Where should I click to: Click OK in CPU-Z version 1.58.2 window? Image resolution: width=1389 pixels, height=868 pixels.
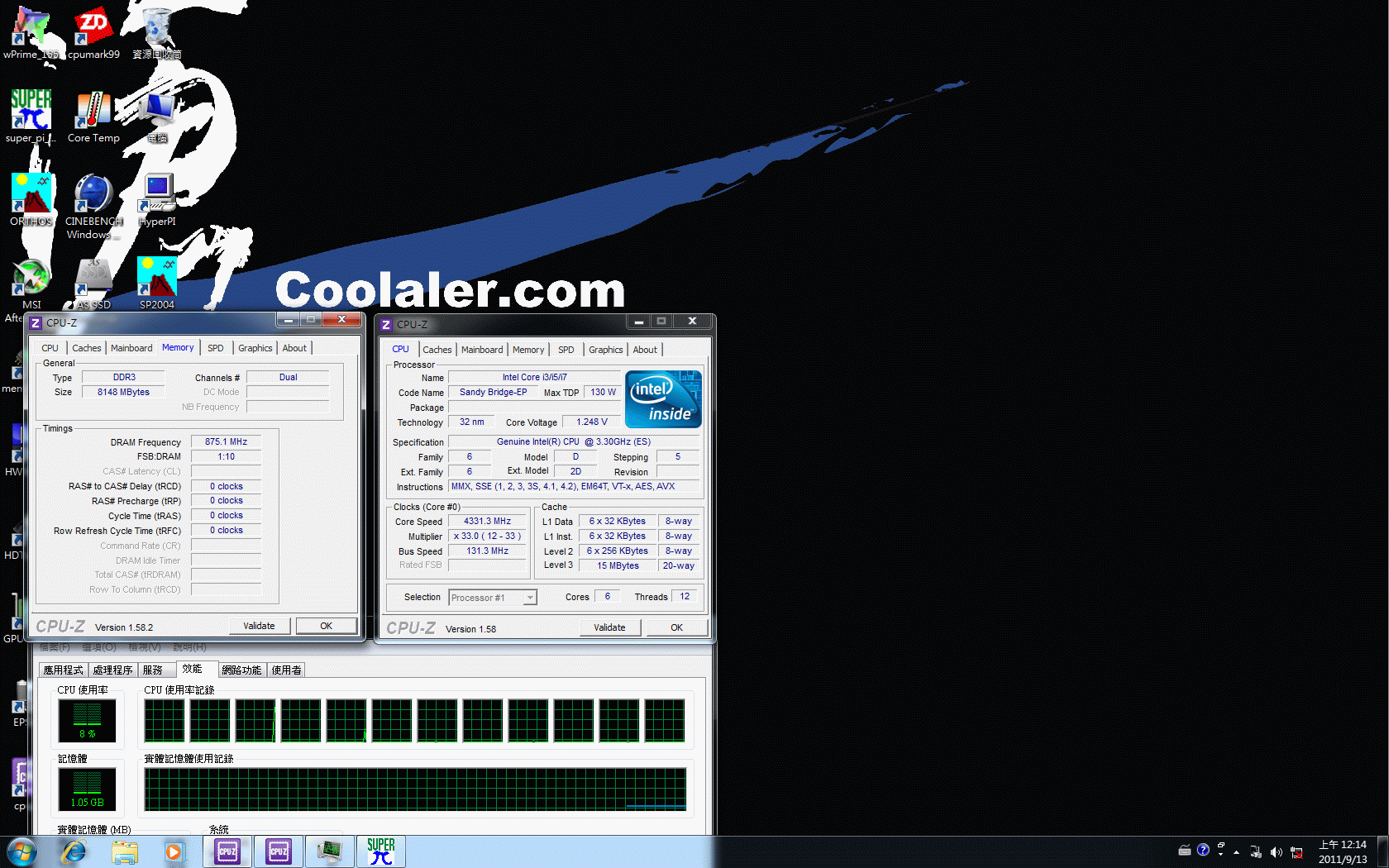[327, 626]
